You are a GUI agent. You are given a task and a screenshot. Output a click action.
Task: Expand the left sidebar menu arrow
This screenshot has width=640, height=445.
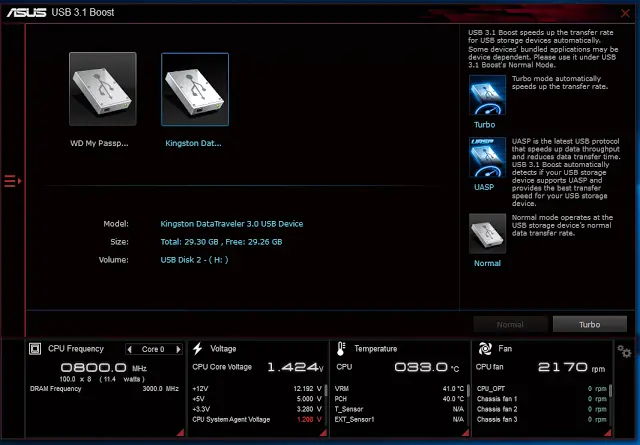coord(13,181)
